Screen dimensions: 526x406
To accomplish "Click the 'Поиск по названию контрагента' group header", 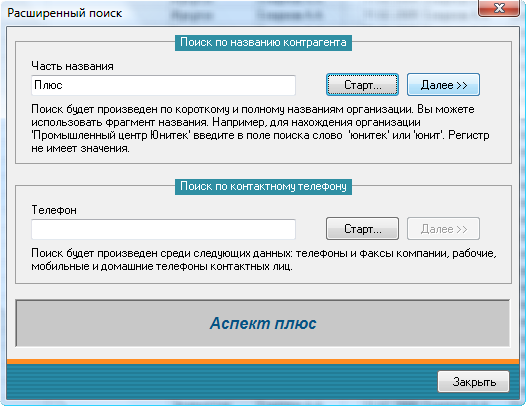I will pyautogui.click(x=263, y=43).
